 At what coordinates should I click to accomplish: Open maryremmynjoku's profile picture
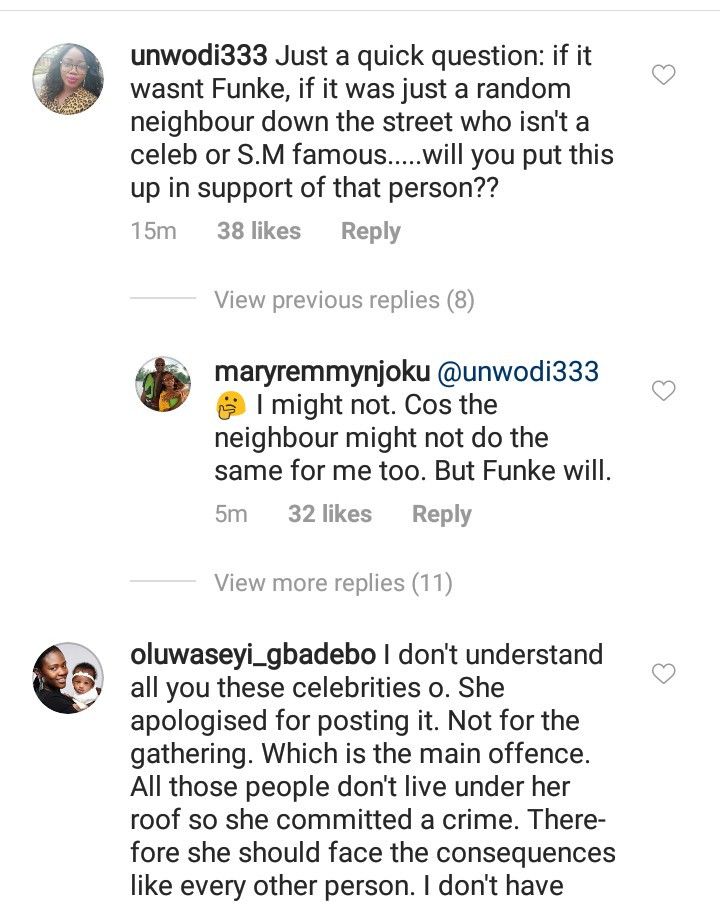[x=163, y=383]
